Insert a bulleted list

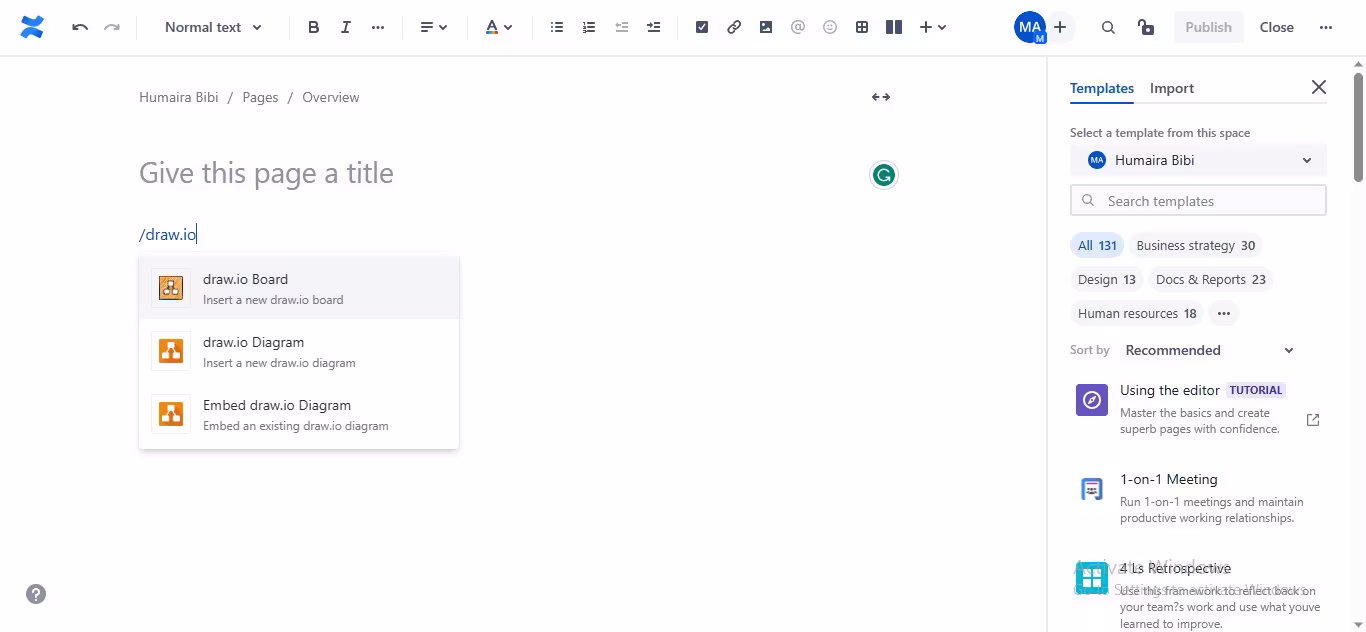557,28
